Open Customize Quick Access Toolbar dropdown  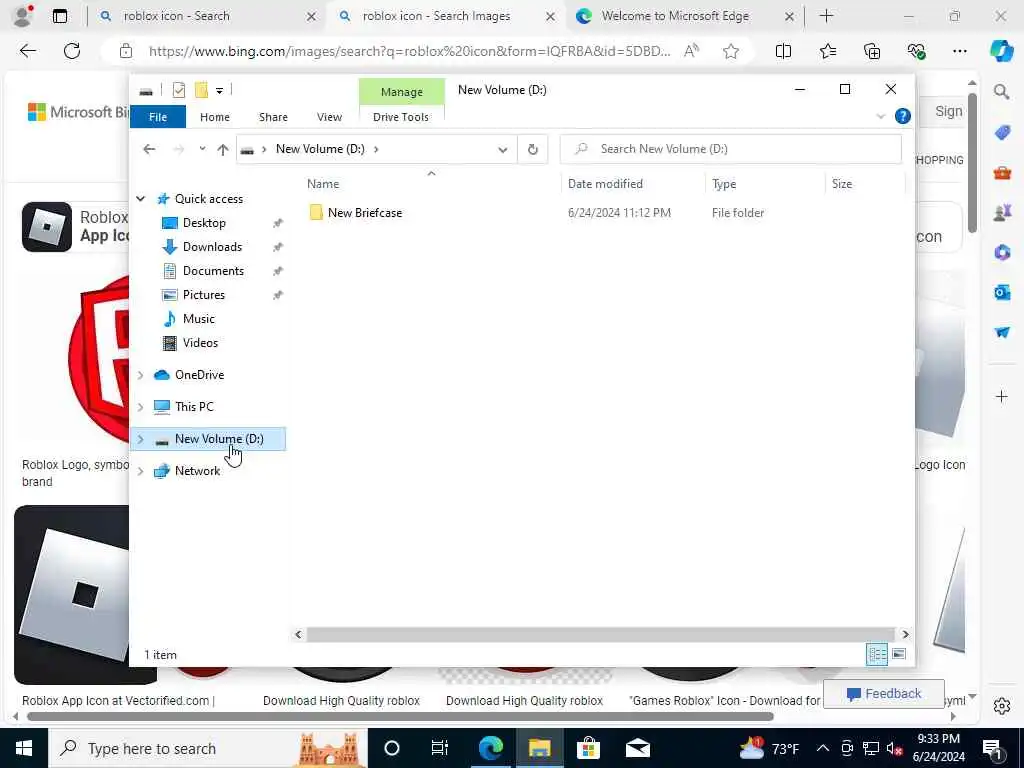click(x=219, y=90)
